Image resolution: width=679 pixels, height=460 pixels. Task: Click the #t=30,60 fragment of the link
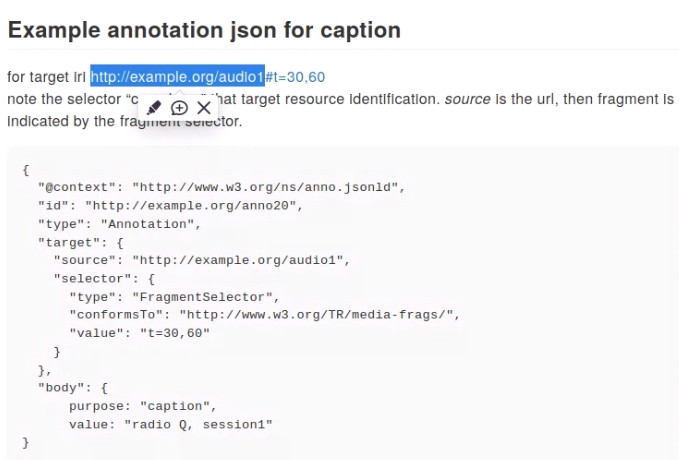pyautogui.click(x=295, y=77)
